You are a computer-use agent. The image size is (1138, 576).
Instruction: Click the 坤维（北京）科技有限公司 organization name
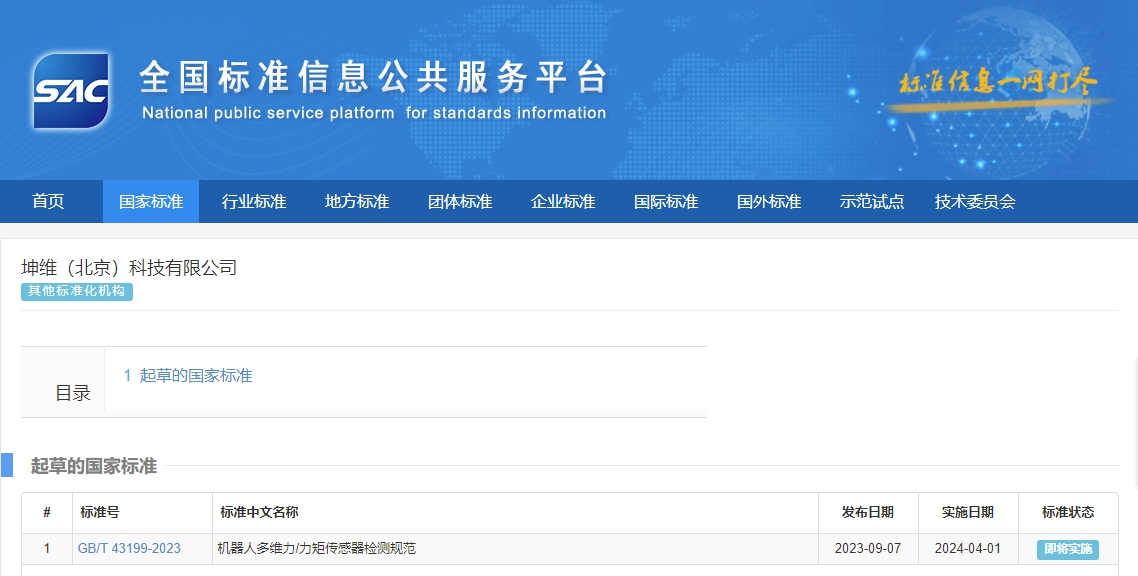coord(129,268)
